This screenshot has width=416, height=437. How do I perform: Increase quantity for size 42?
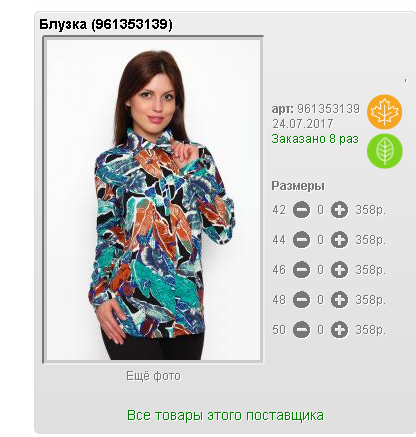pos(339,210)
